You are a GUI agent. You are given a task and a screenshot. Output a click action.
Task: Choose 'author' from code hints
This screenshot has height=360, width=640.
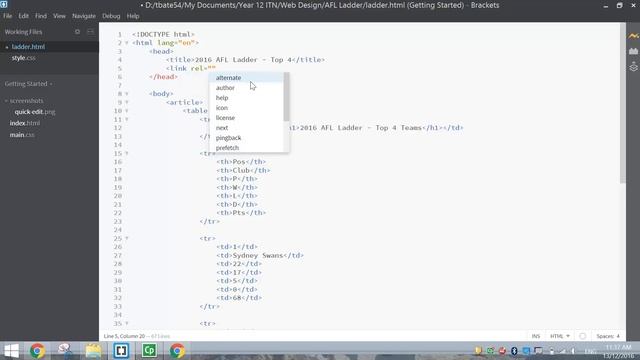click(x=246, y=88)
